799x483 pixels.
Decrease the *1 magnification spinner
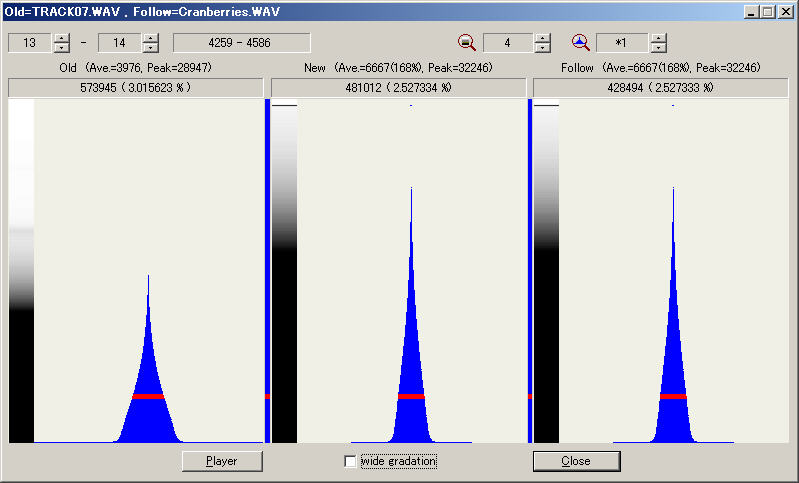658,48
